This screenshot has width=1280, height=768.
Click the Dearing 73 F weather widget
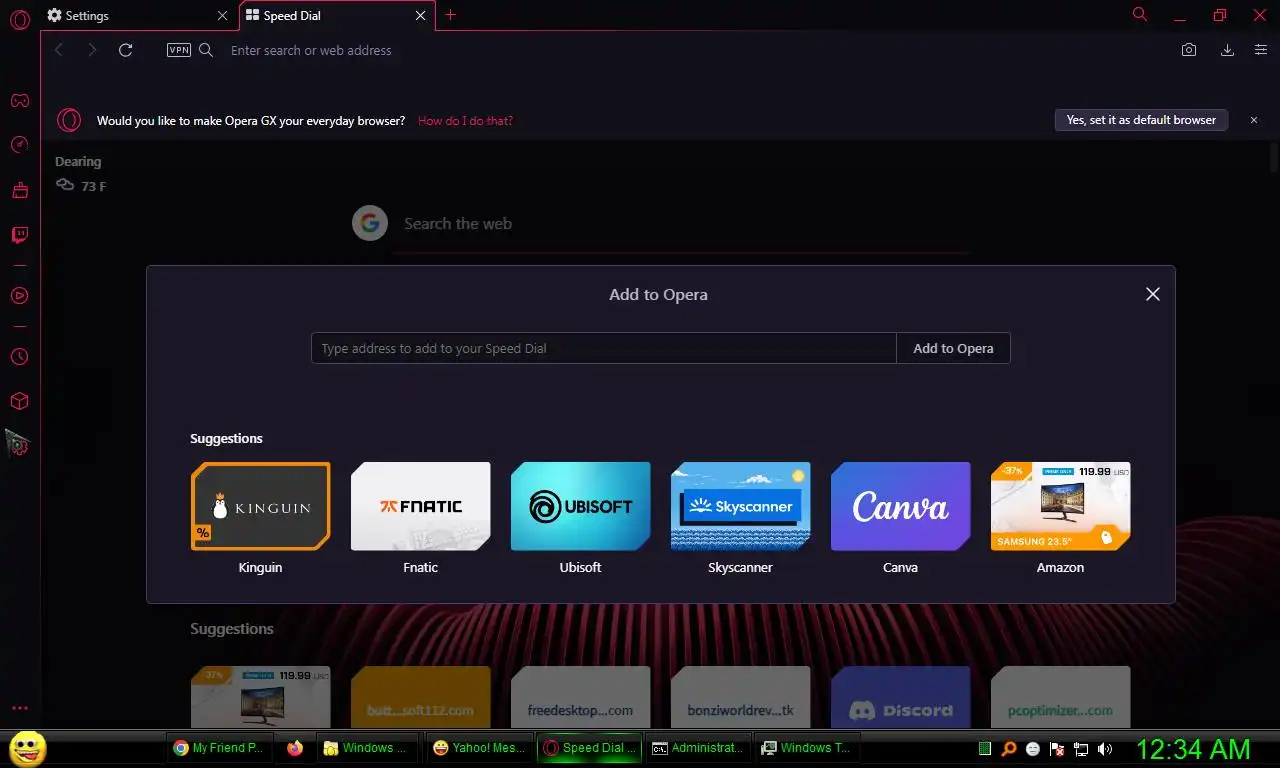coord(80,174)
